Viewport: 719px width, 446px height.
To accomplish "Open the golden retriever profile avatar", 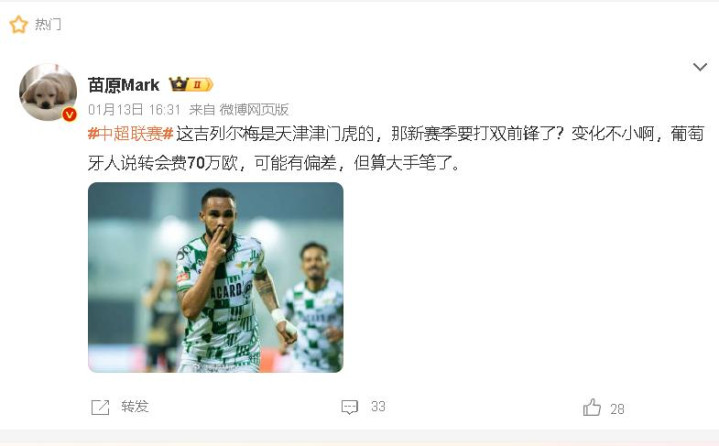I will (48, 92).
